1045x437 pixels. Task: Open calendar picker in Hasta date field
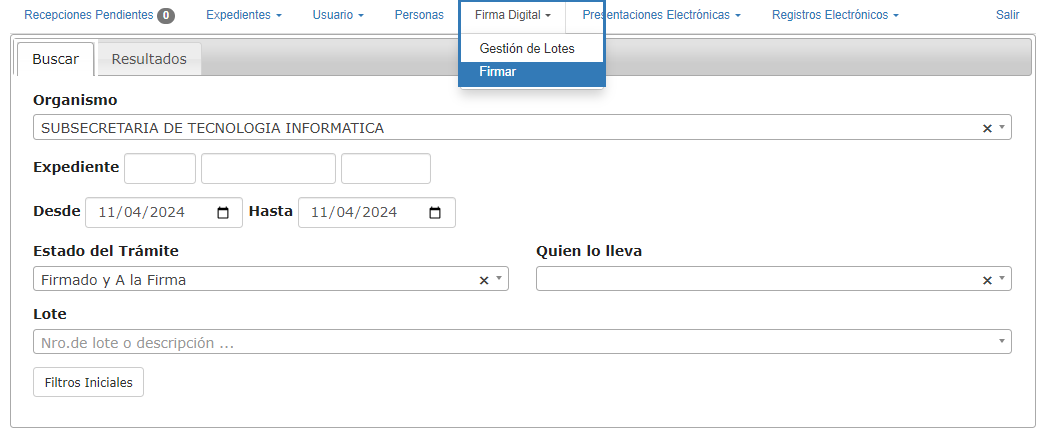(x=435, y=213)
